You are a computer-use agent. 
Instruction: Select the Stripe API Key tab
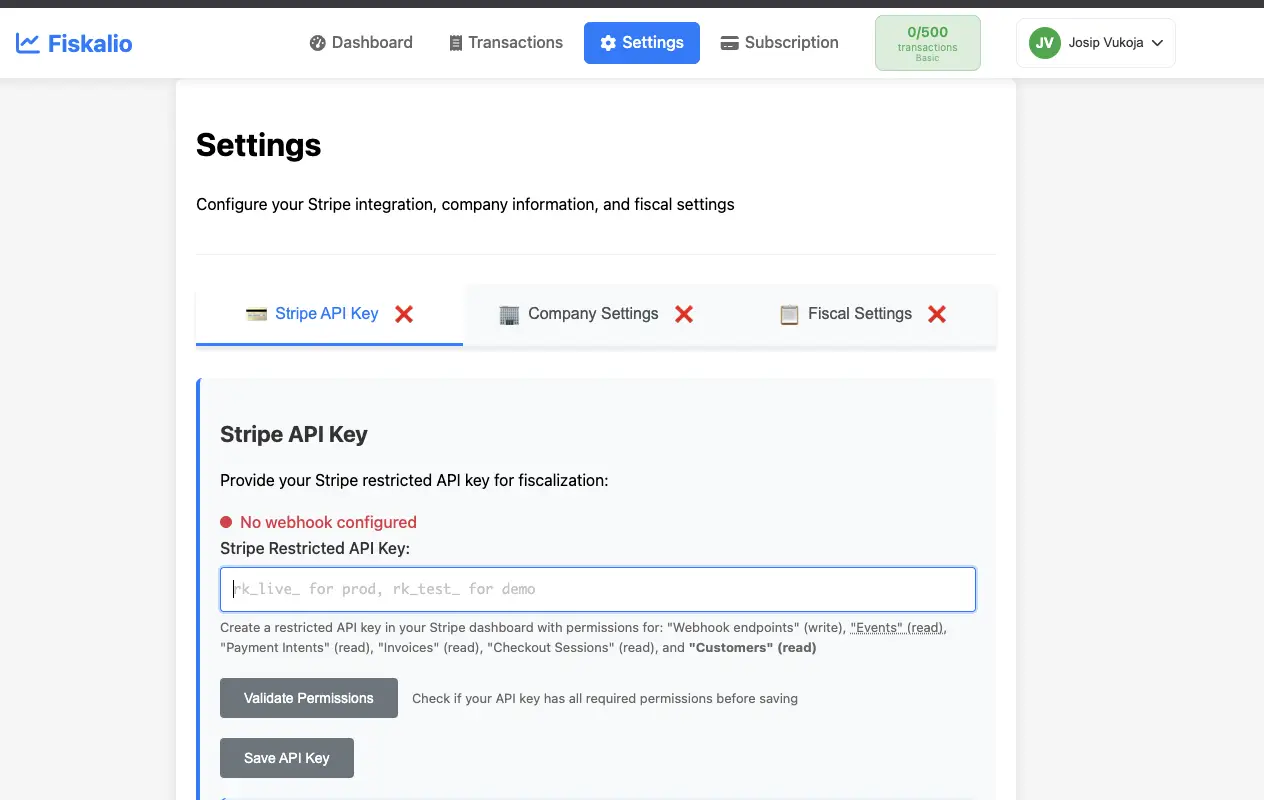(329, 314)
